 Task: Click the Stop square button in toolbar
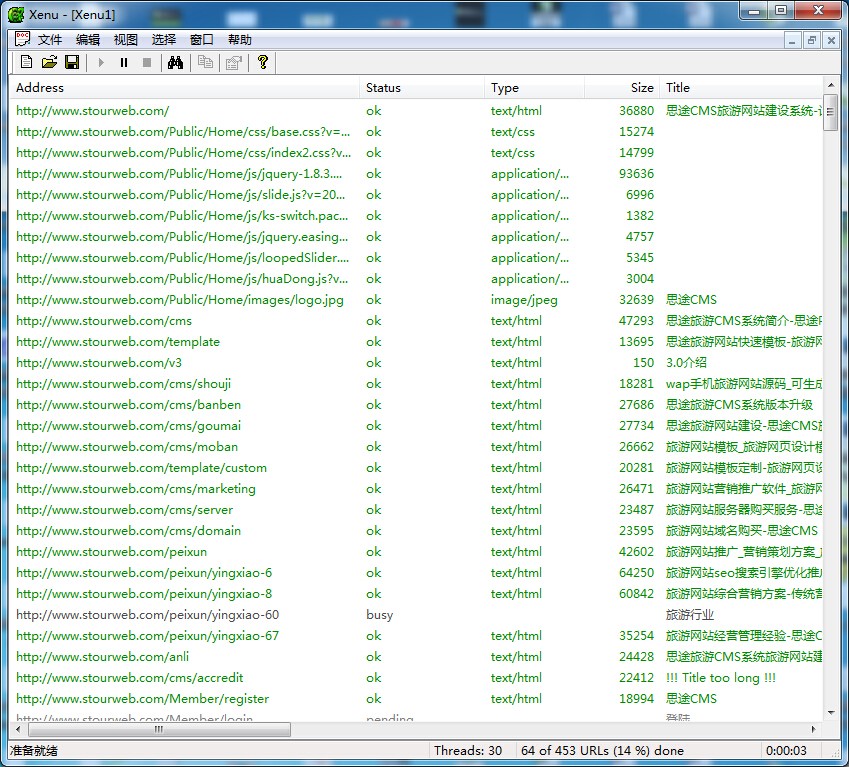click(x=147, y=62)
